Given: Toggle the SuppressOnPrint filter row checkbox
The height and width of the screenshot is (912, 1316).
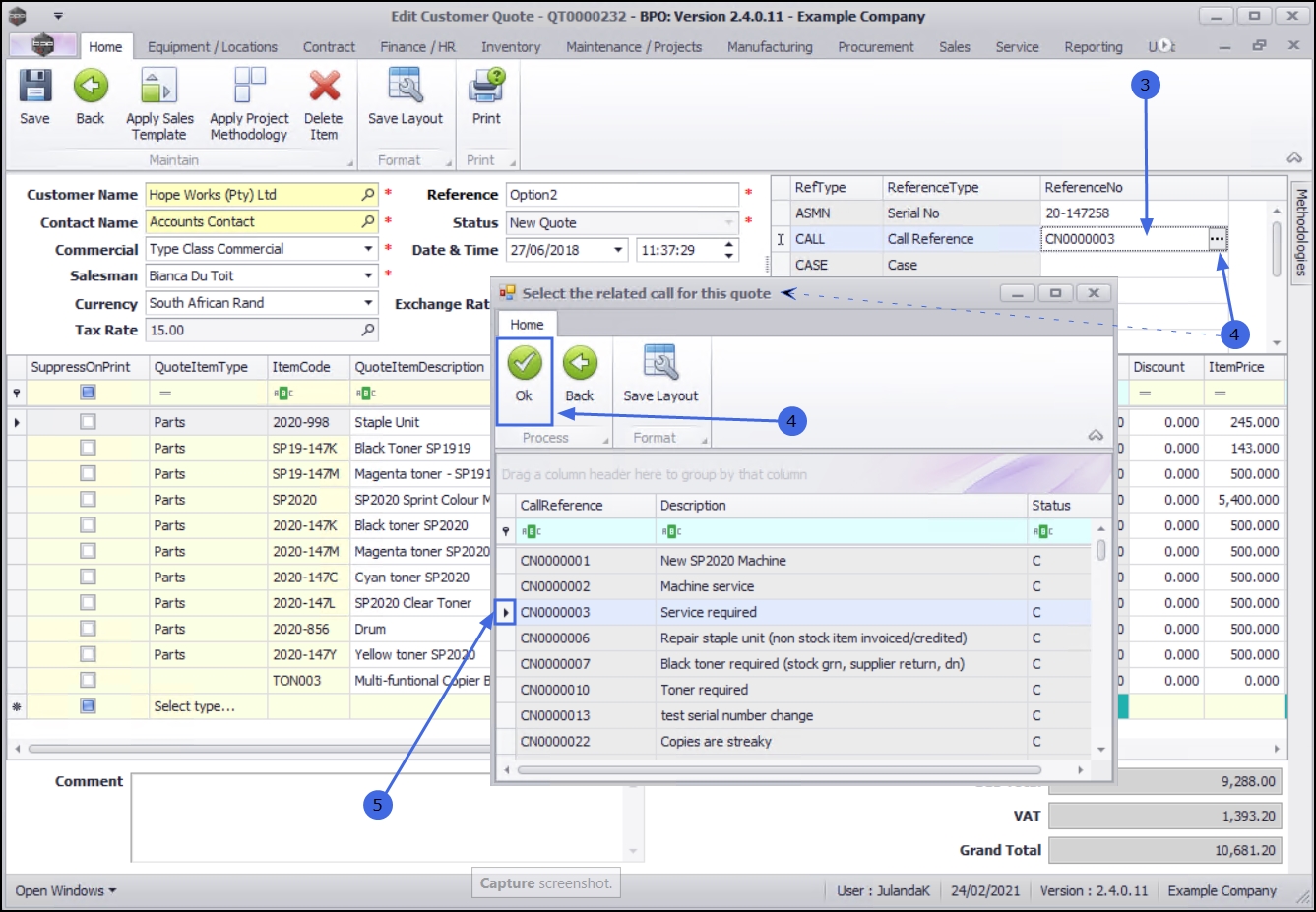Looking at the screenshot, I should [88, 393].
